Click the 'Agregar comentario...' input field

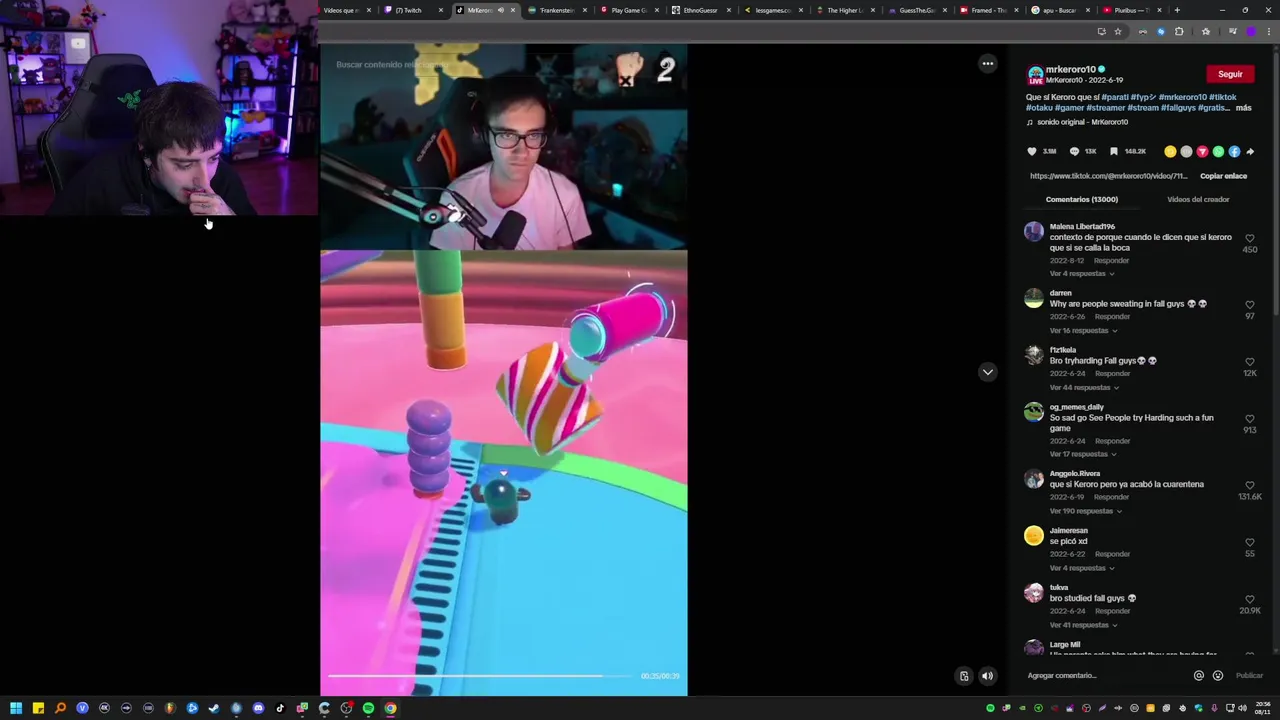1106,676
